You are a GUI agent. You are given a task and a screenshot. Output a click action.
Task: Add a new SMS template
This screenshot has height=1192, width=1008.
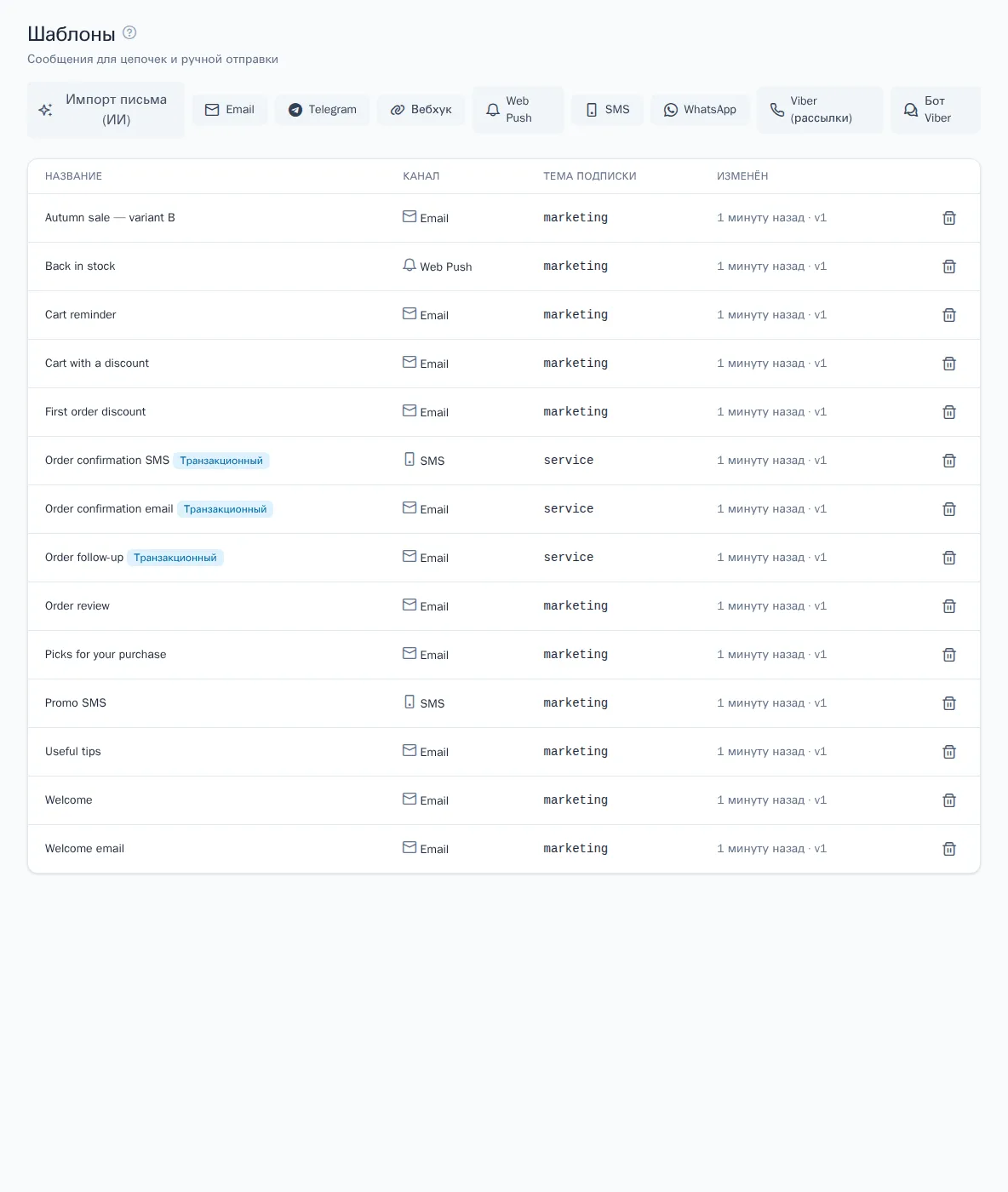(607, 110)
